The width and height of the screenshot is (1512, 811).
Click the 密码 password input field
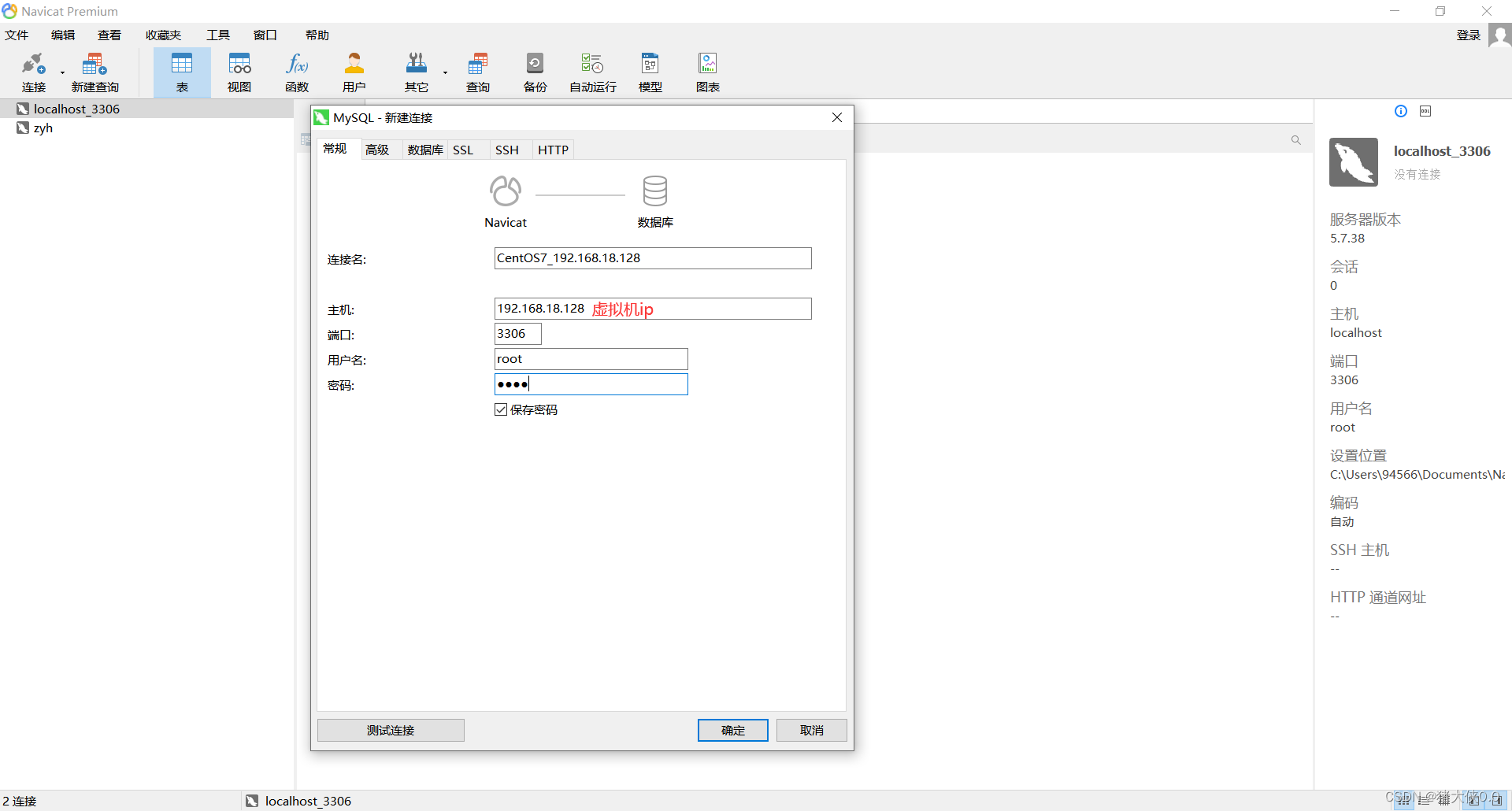point(591,384)
